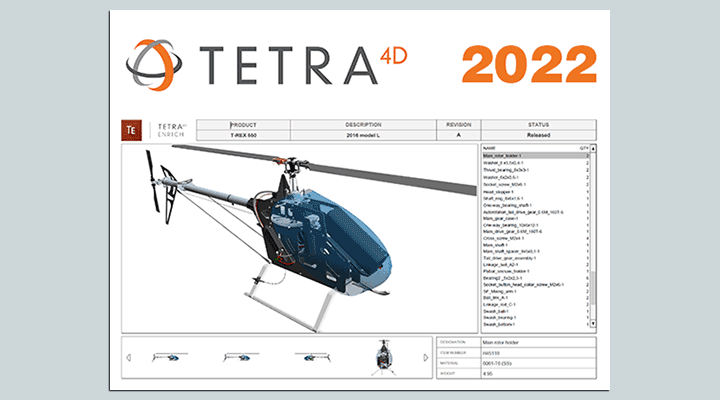Select the 'Main_gear_case-1' row
Viewport: 720px width, 400px height.
[x=535, y=219]
